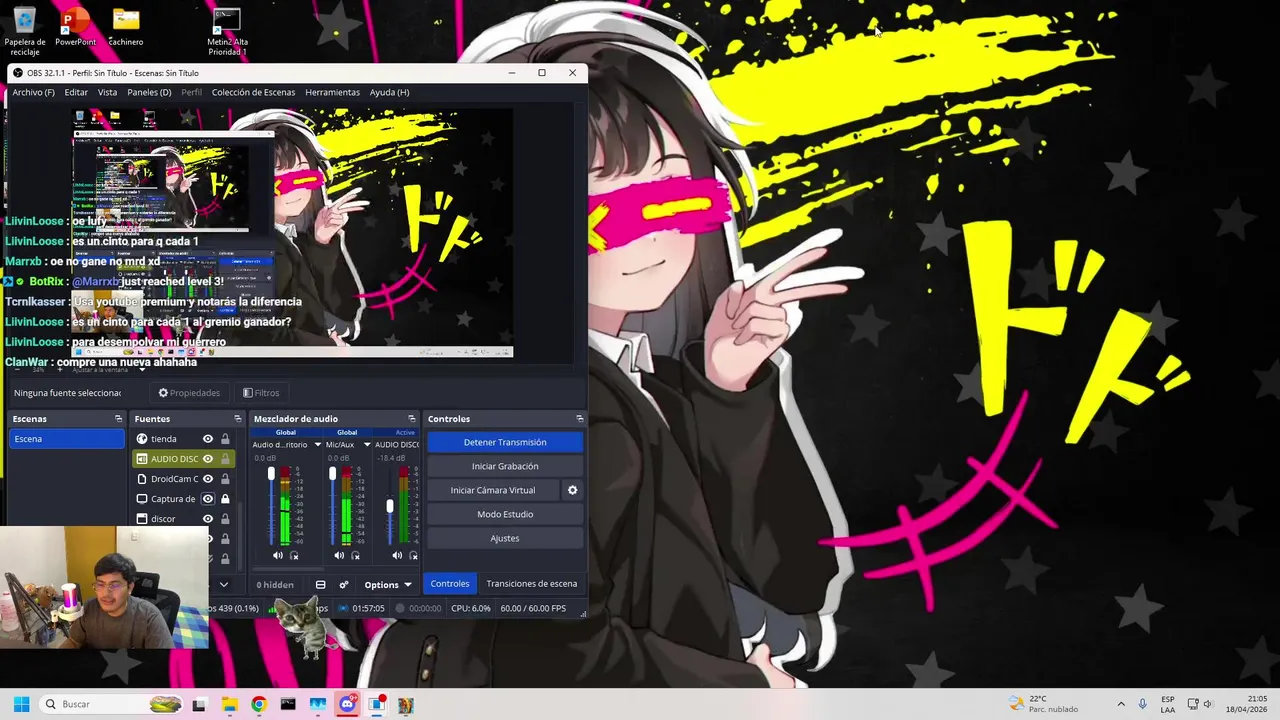Image resolution: width=1280 pixels, height=720 pixels.
Task: Open File Explorer from the taskbar
Action: click(229, 704)
